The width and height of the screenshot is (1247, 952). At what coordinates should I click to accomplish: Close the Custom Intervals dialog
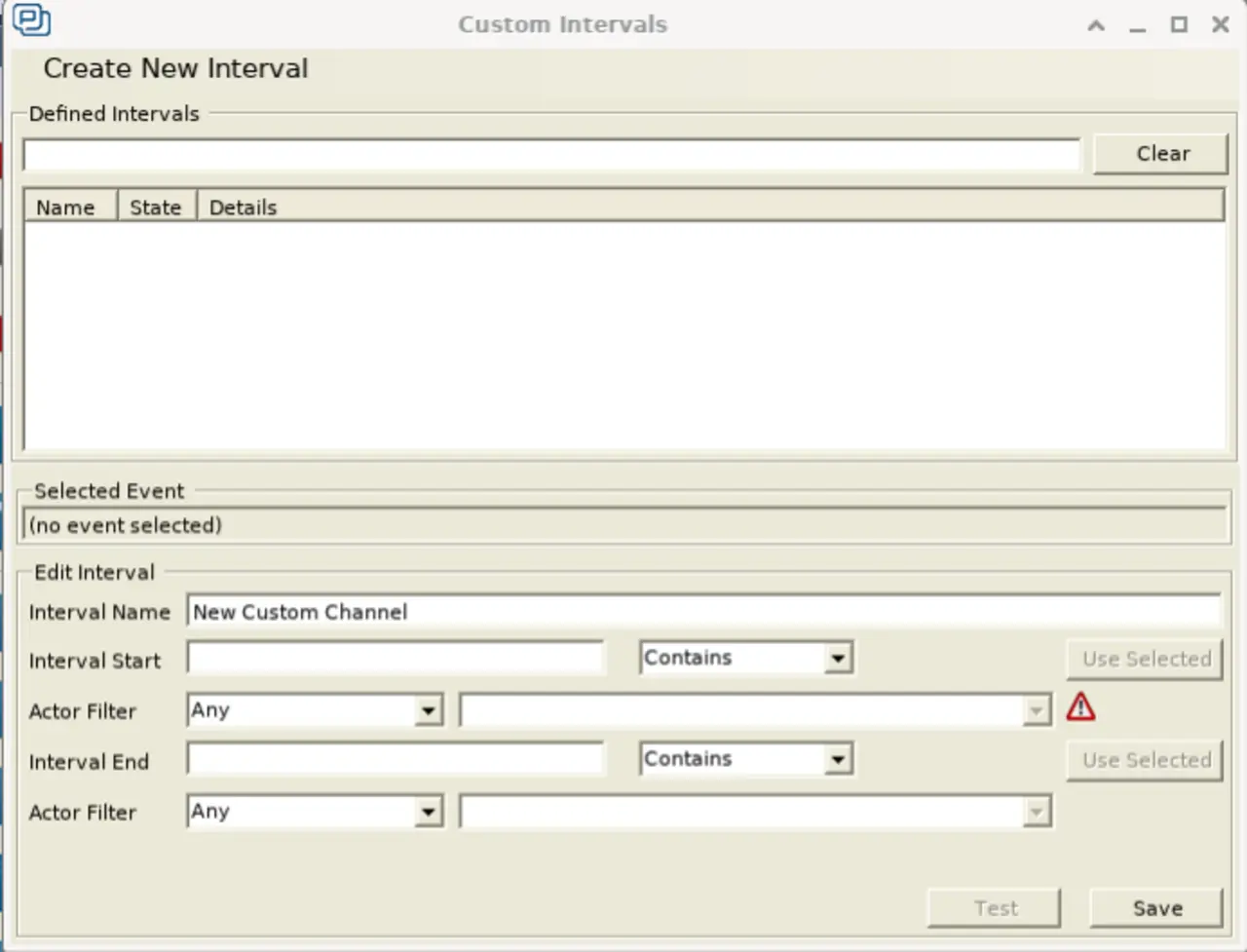pos(1220,25)
